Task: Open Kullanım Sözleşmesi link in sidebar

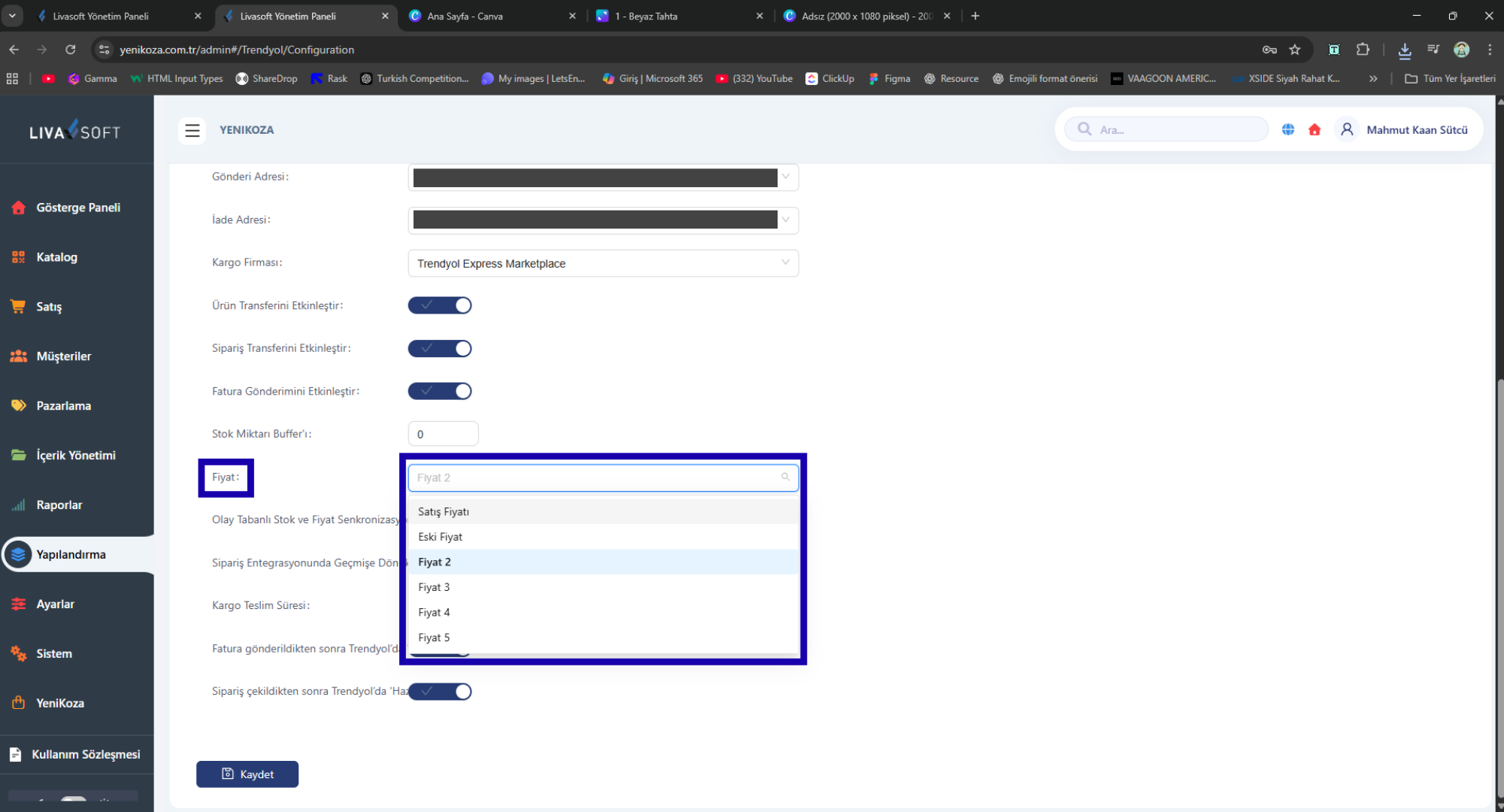Action: pos(85,755)
